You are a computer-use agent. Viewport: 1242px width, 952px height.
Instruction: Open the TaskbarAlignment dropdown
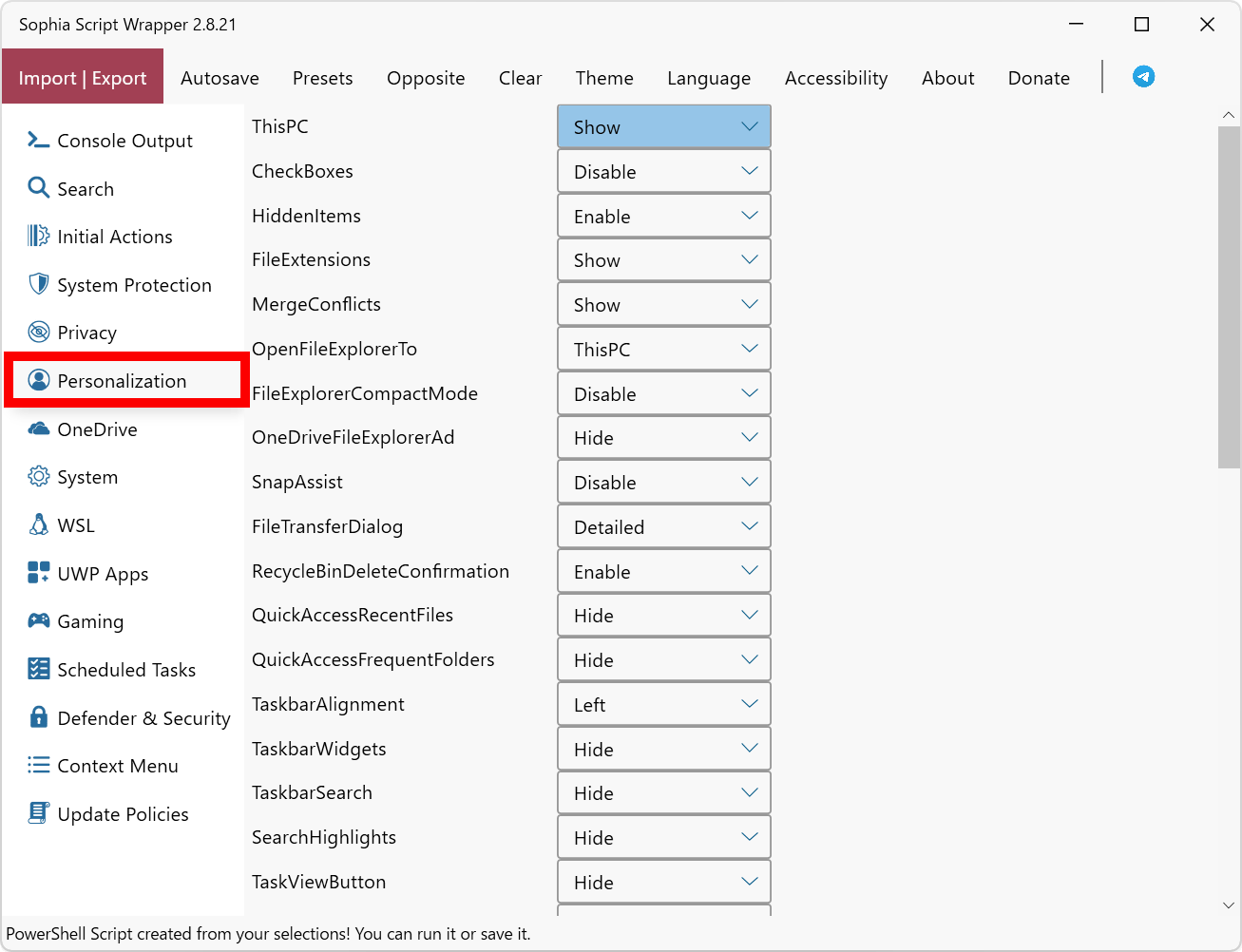pyautogui.click(x=663, y=705)
